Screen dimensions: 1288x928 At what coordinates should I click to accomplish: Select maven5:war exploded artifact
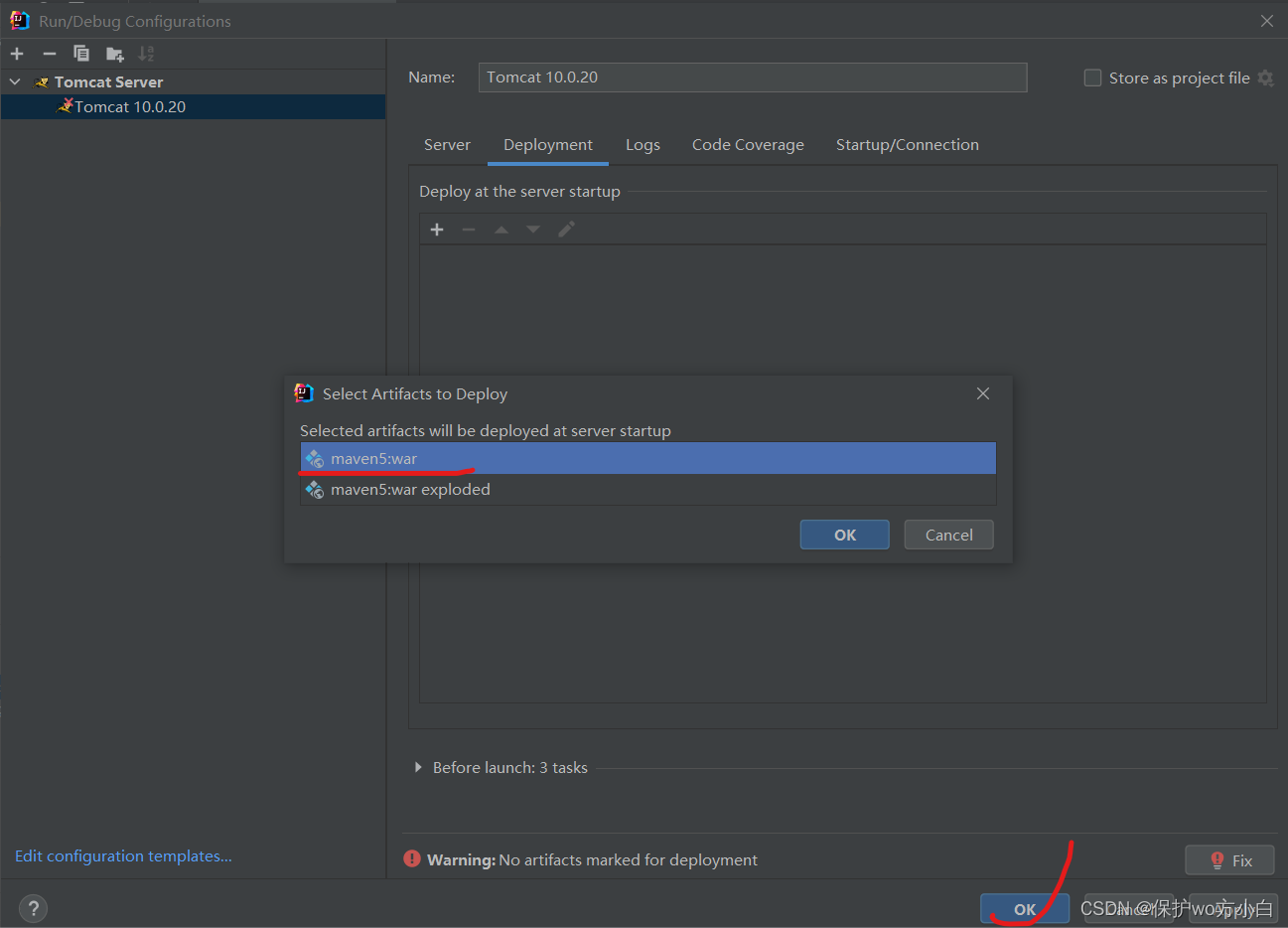click(648, 489)
